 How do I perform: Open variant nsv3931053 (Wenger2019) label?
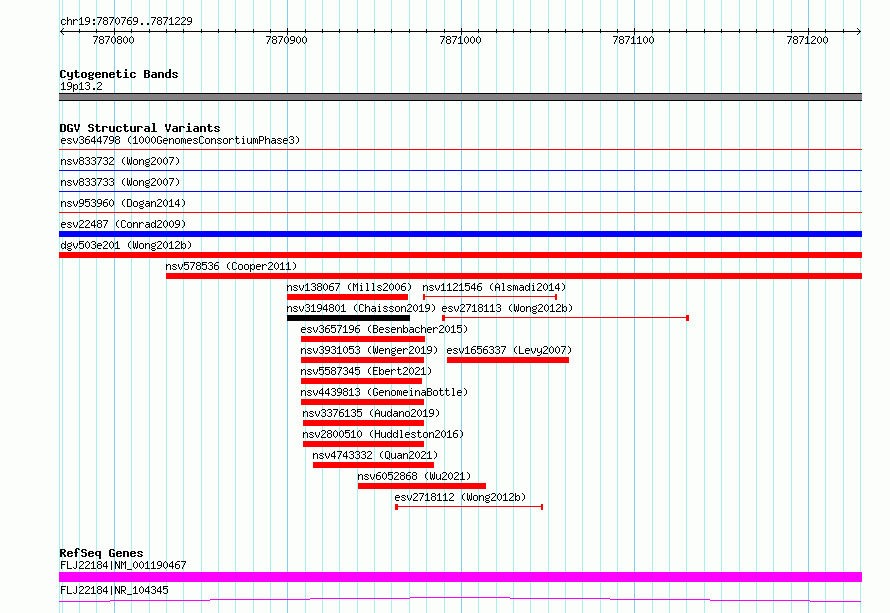point(370,350)
